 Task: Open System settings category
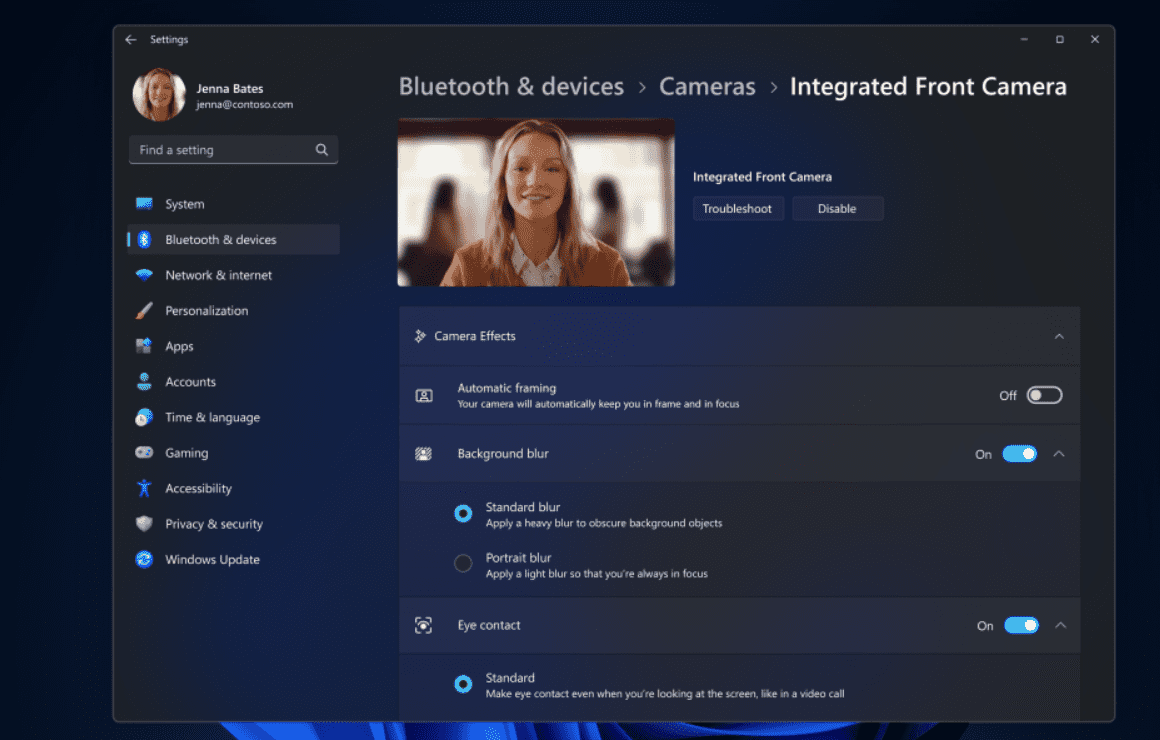click(234, 204)
